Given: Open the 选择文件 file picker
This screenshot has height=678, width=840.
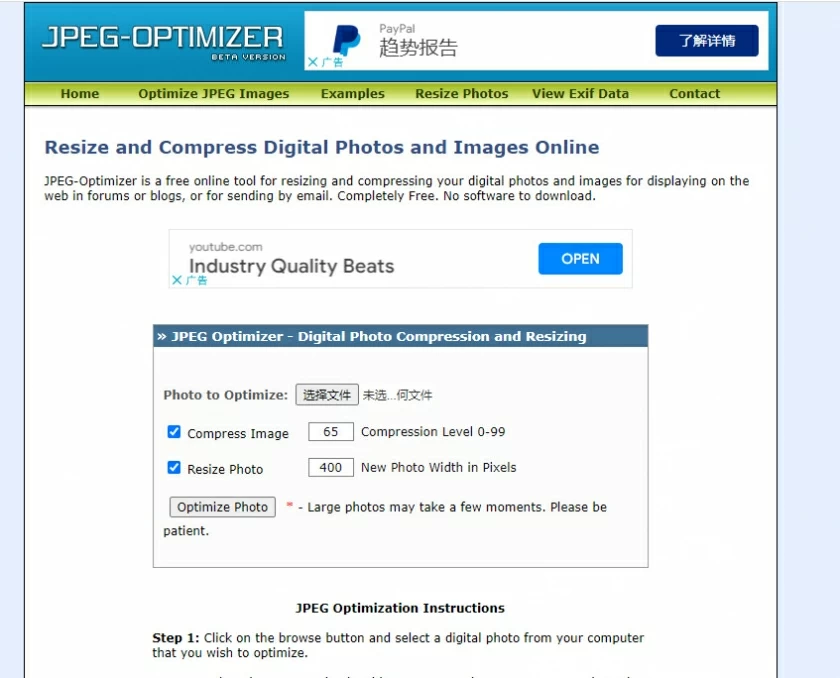Looking at the screenshot, I should click(x=326, y=394).
